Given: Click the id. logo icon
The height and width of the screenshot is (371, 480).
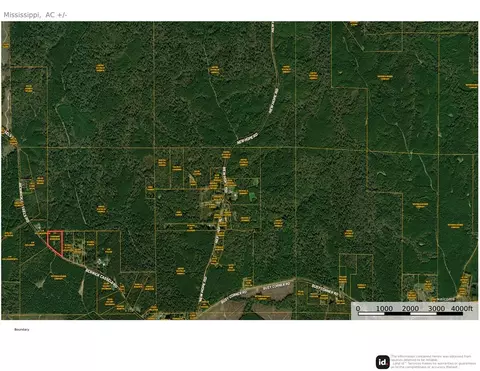Looking at the screenshot, I should pyautogui.click(x=383, y=362).
